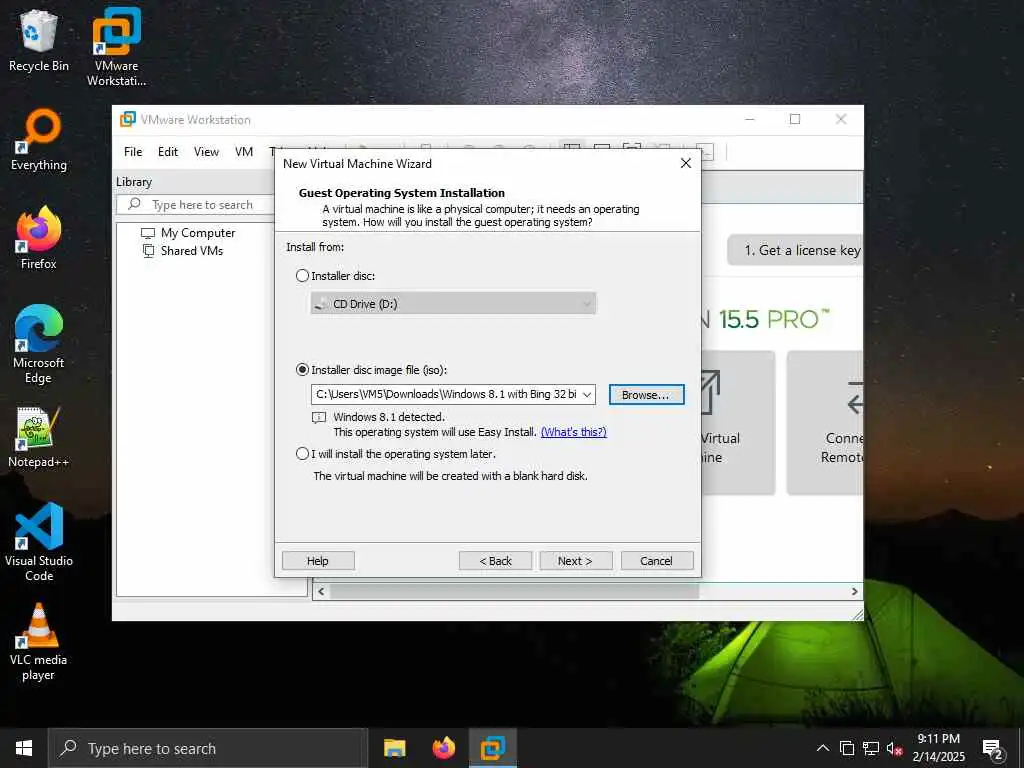Open the CD Drive (D:) dropdown
The height and width of the screenshot is (768, 1024).
tap(453, 304)
